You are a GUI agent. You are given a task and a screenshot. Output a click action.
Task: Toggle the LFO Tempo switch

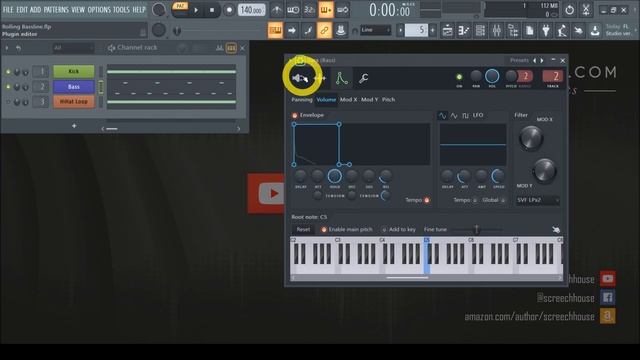click(475, 200)
